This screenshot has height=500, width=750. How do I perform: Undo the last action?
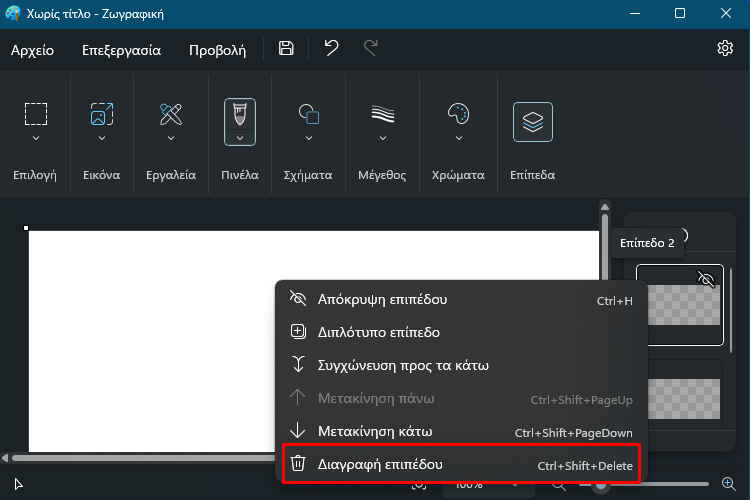tap(331, 48)
